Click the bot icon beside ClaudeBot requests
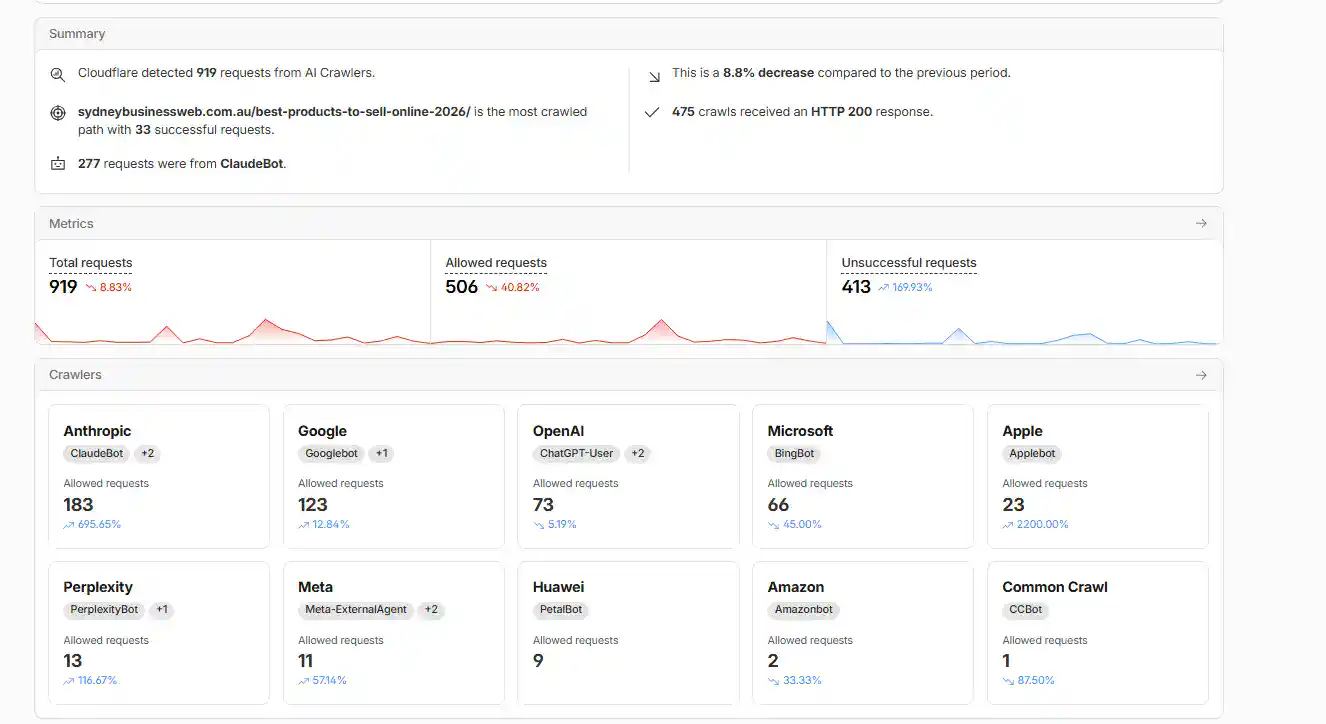 [58, 163]
